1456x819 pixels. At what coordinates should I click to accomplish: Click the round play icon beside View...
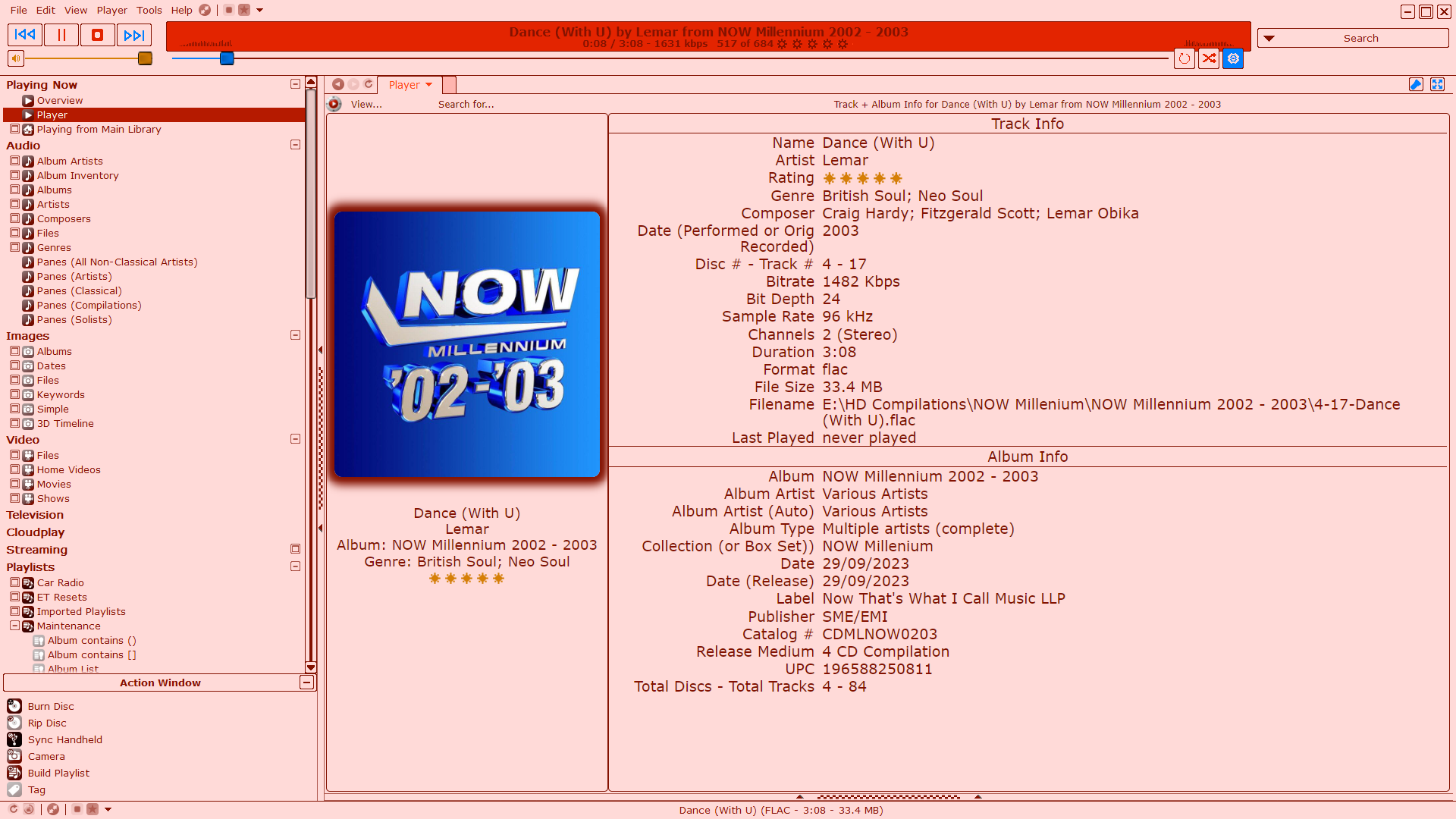coord(334,104)
